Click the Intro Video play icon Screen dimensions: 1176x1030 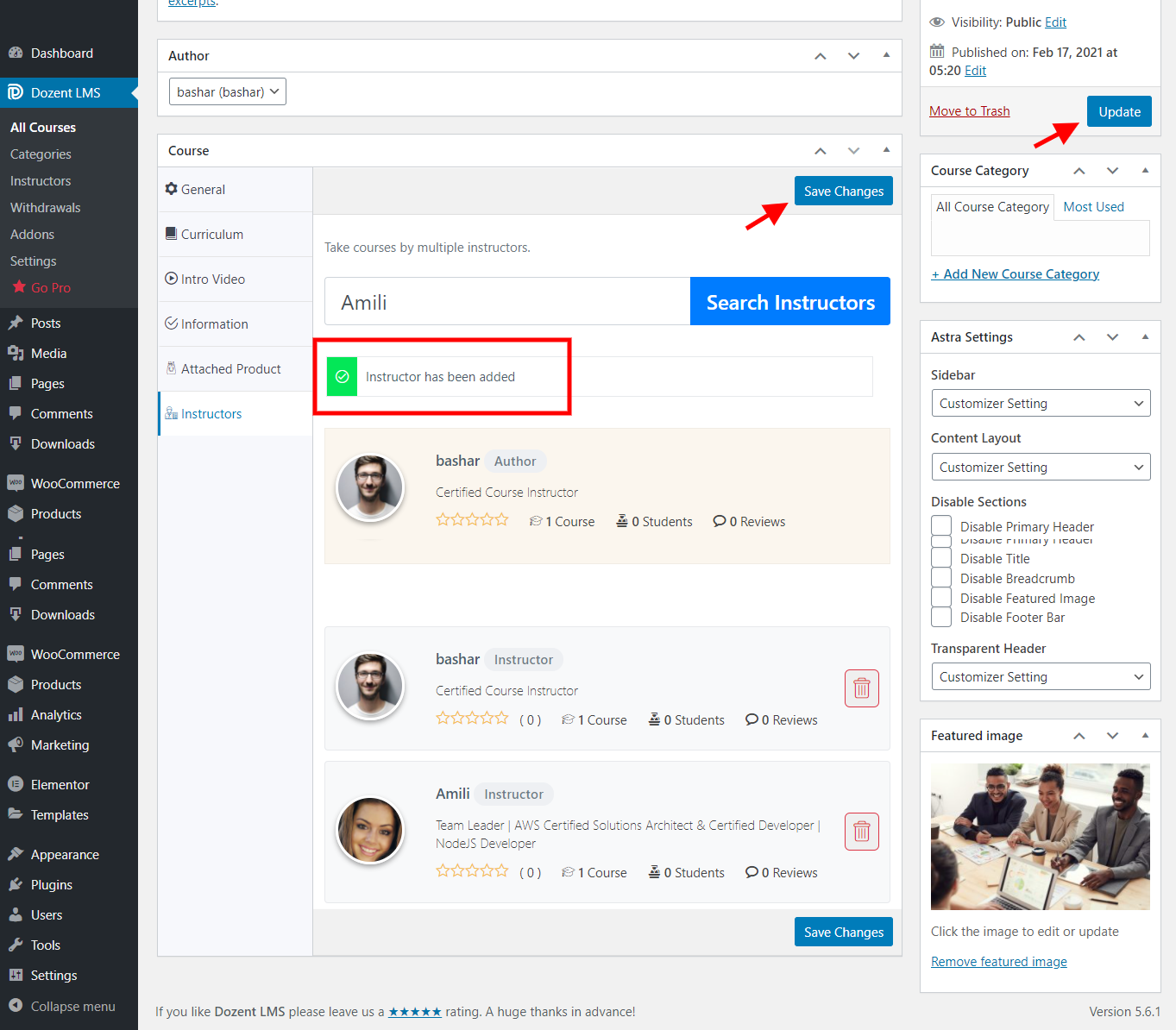tap(172, 279)
